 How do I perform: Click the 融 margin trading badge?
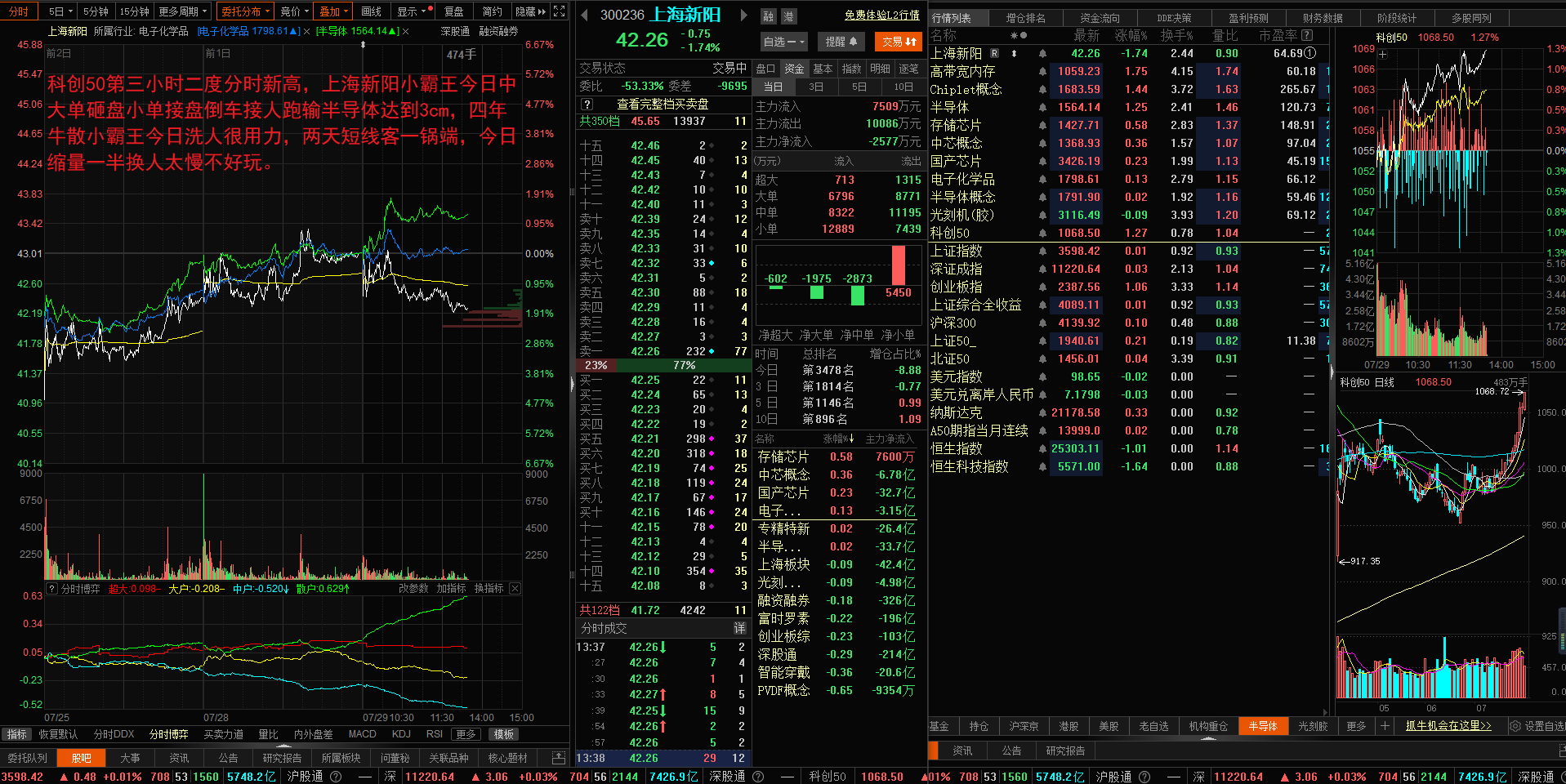(768, 16)
